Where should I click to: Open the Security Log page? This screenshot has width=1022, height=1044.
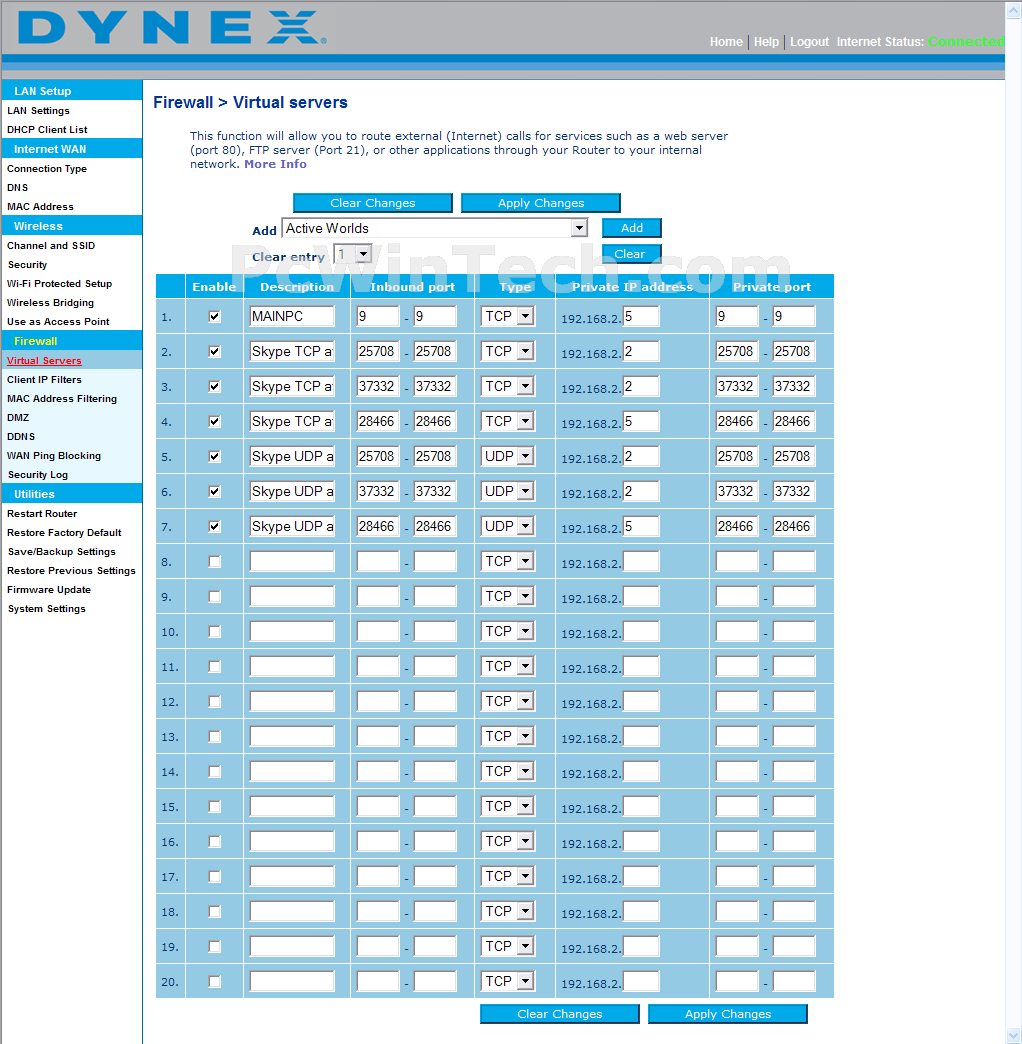click(38, 475)
